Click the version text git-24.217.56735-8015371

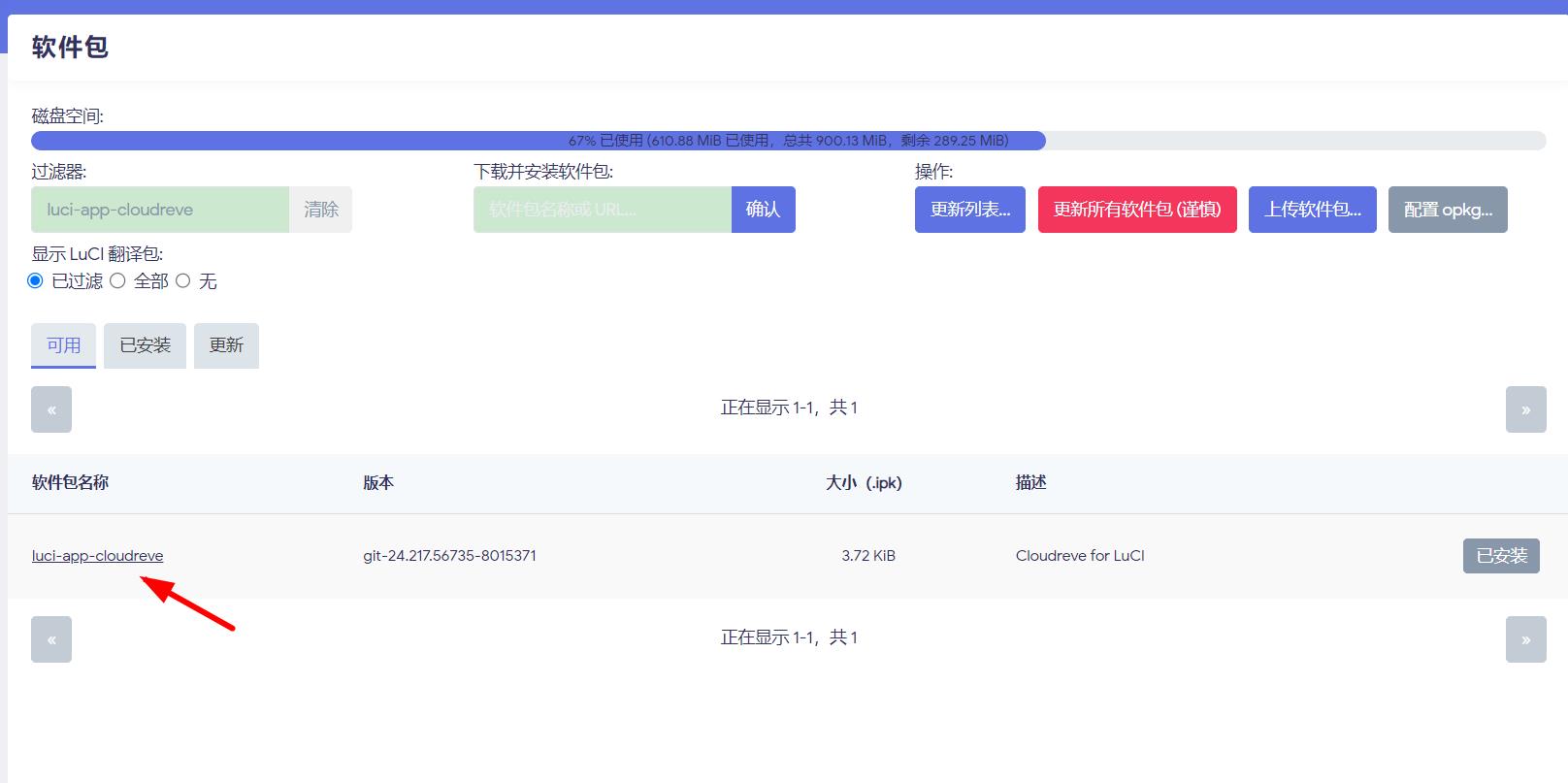449,556
